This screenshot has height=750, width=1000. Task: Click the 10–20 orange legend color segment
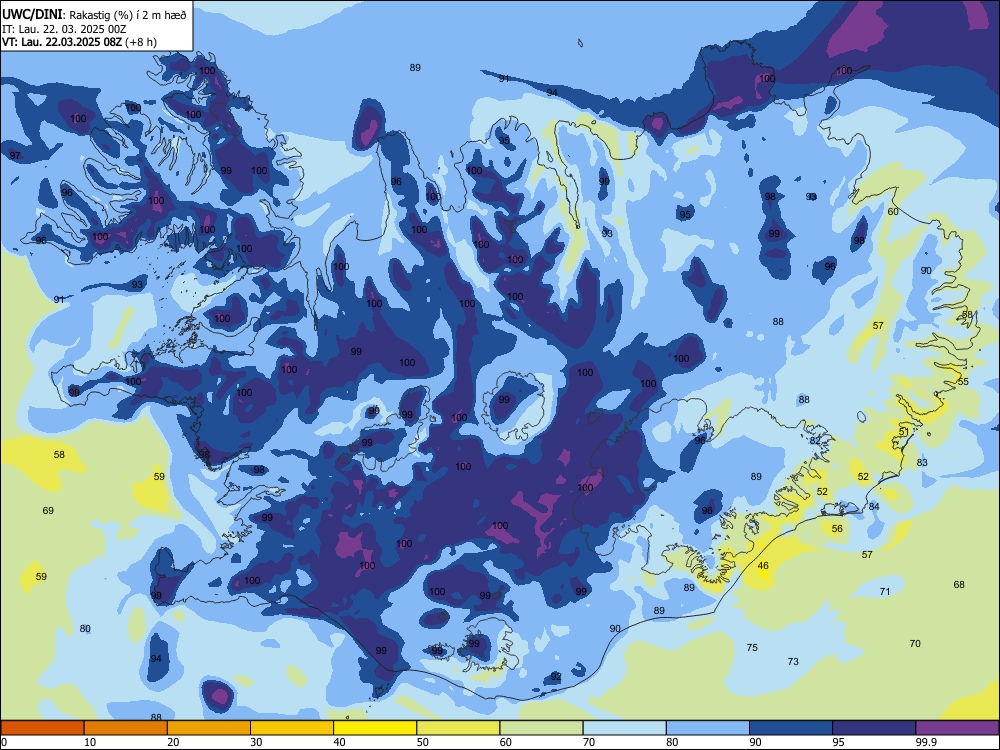pyautogui.click(x=126, y=728)
